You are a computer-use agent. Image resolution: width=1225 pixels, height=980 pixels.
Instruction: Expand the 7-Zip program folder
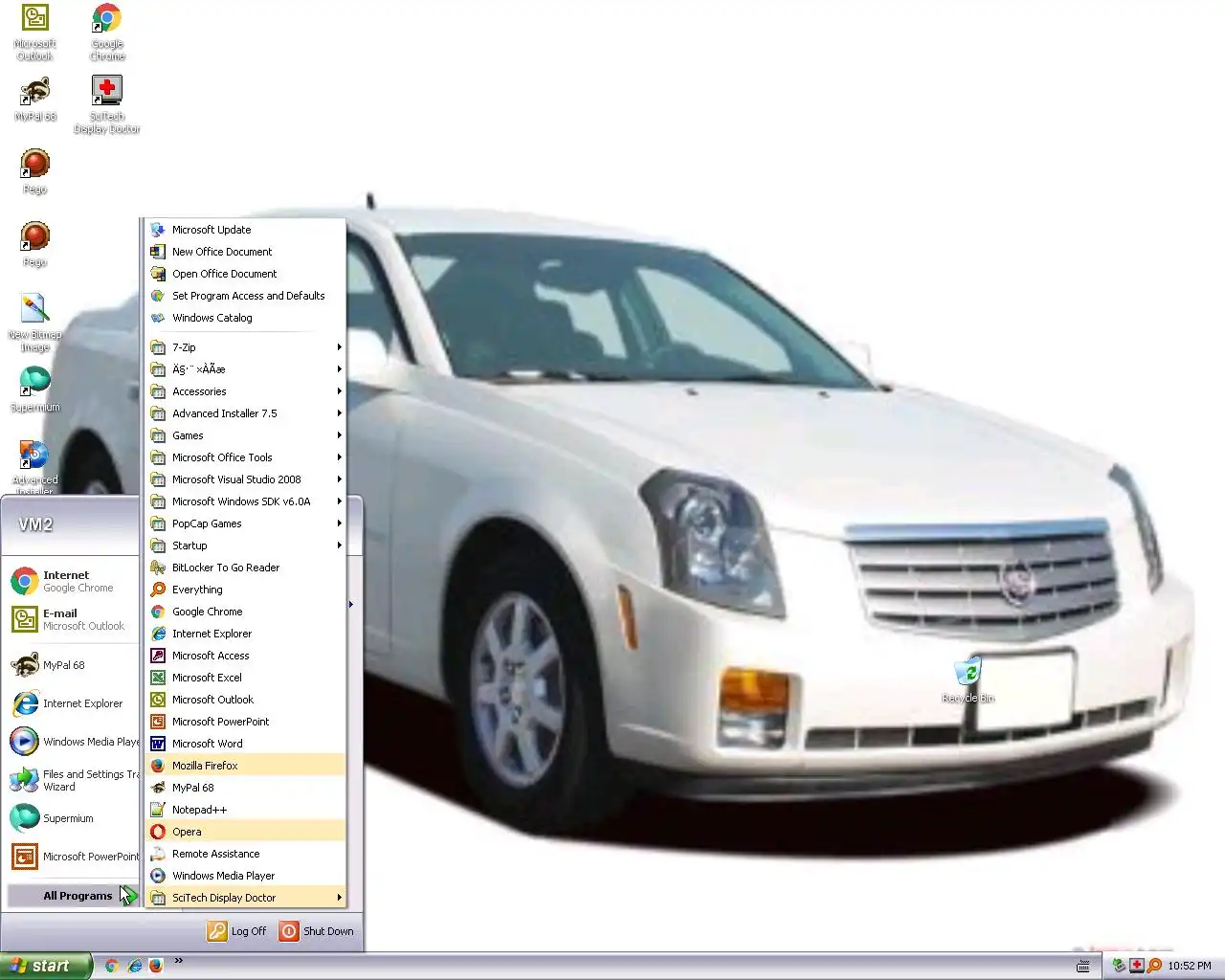point(245,347)
